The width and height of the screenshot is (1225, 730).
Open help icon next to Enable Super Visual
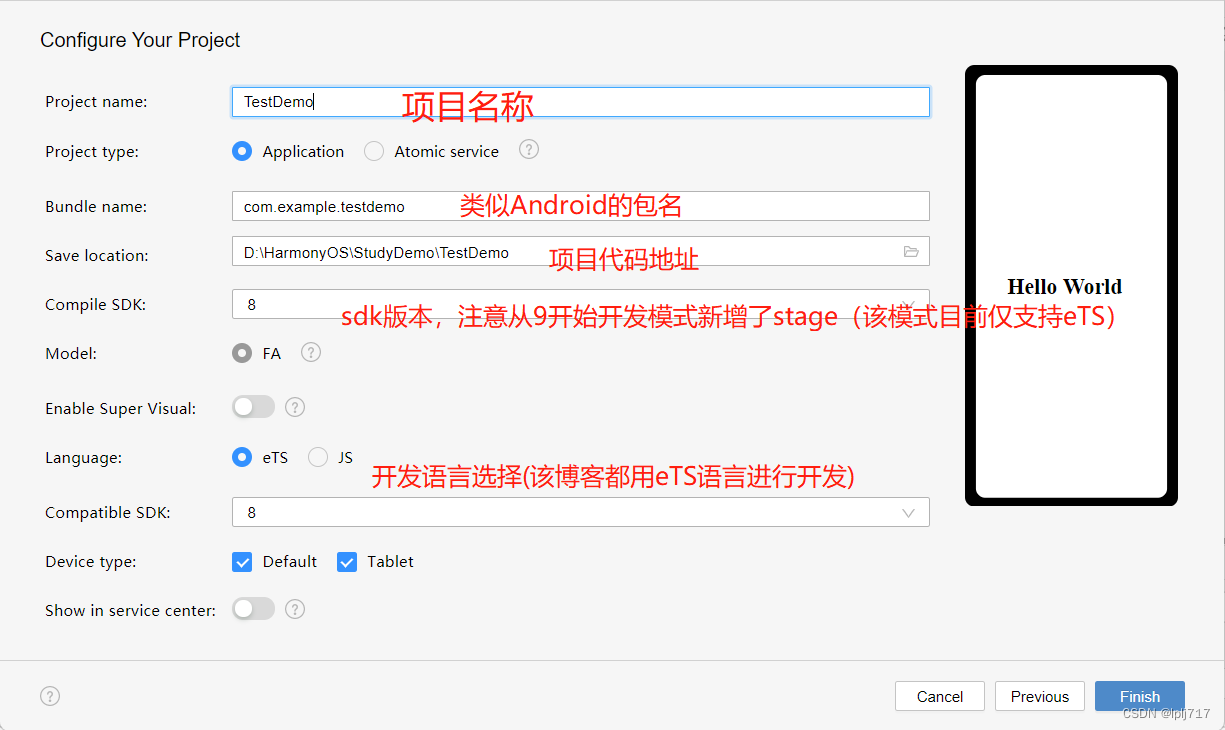(295, 407)
